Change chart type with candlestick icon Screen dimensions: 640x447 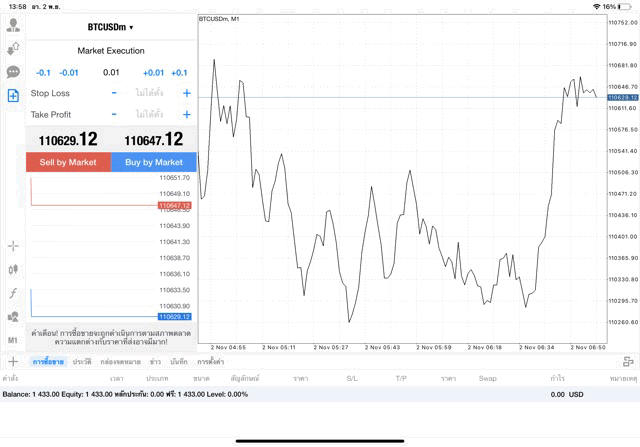pyautogui.click(x=13, y=269)
